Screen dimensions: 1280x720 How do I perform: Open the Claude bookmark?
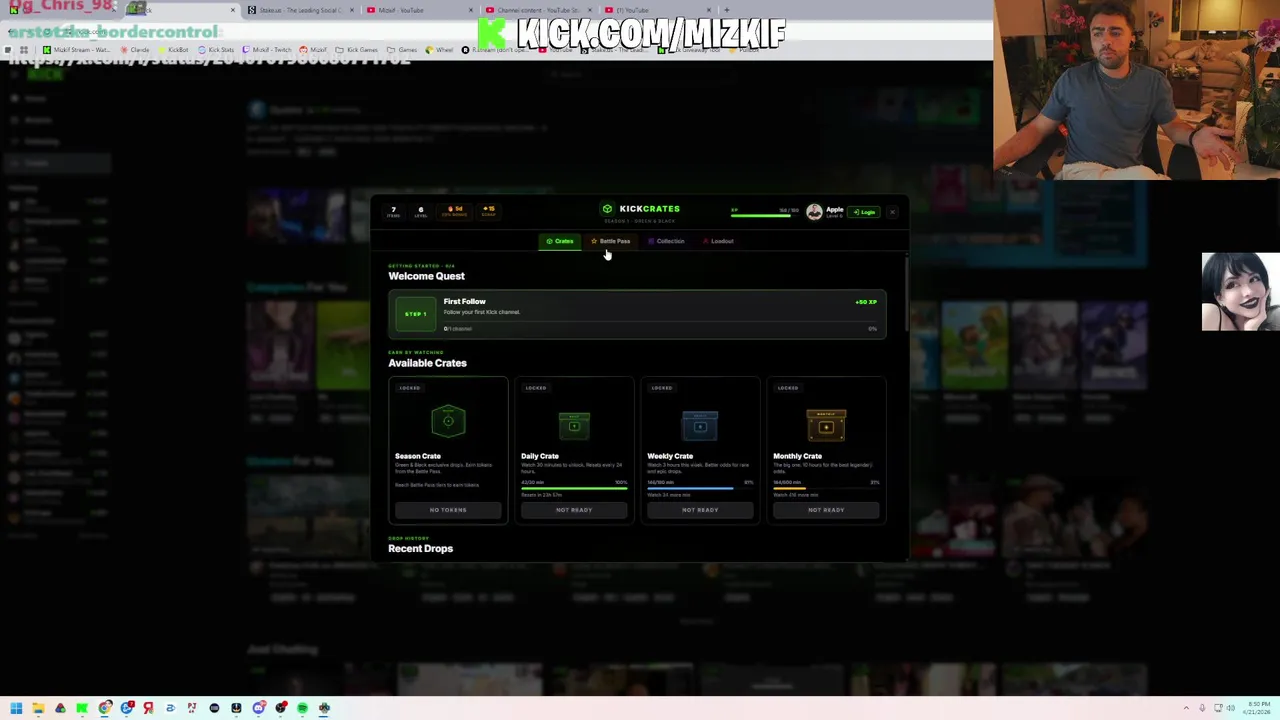coord(134,50)
